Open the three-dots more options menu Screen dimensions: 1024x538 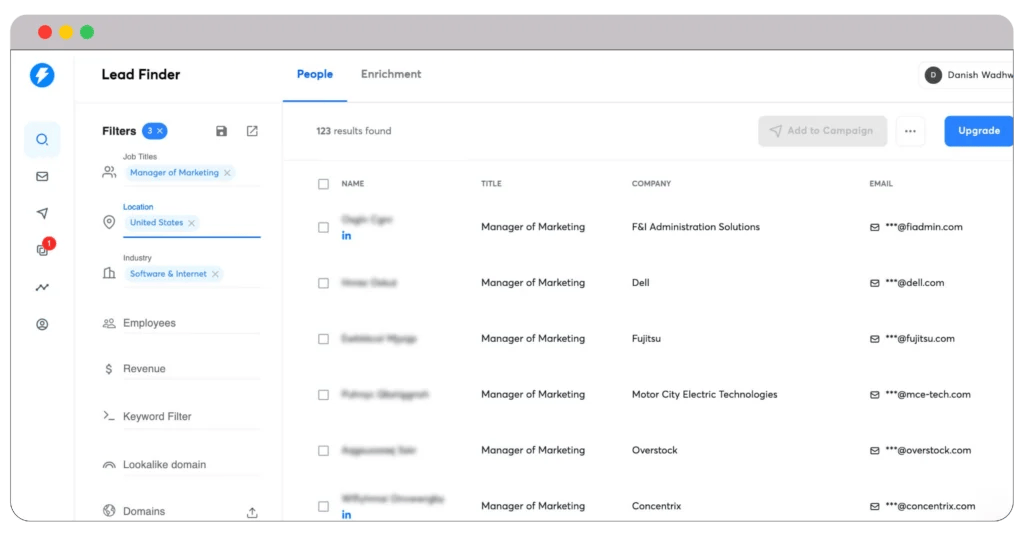(910, 131)
